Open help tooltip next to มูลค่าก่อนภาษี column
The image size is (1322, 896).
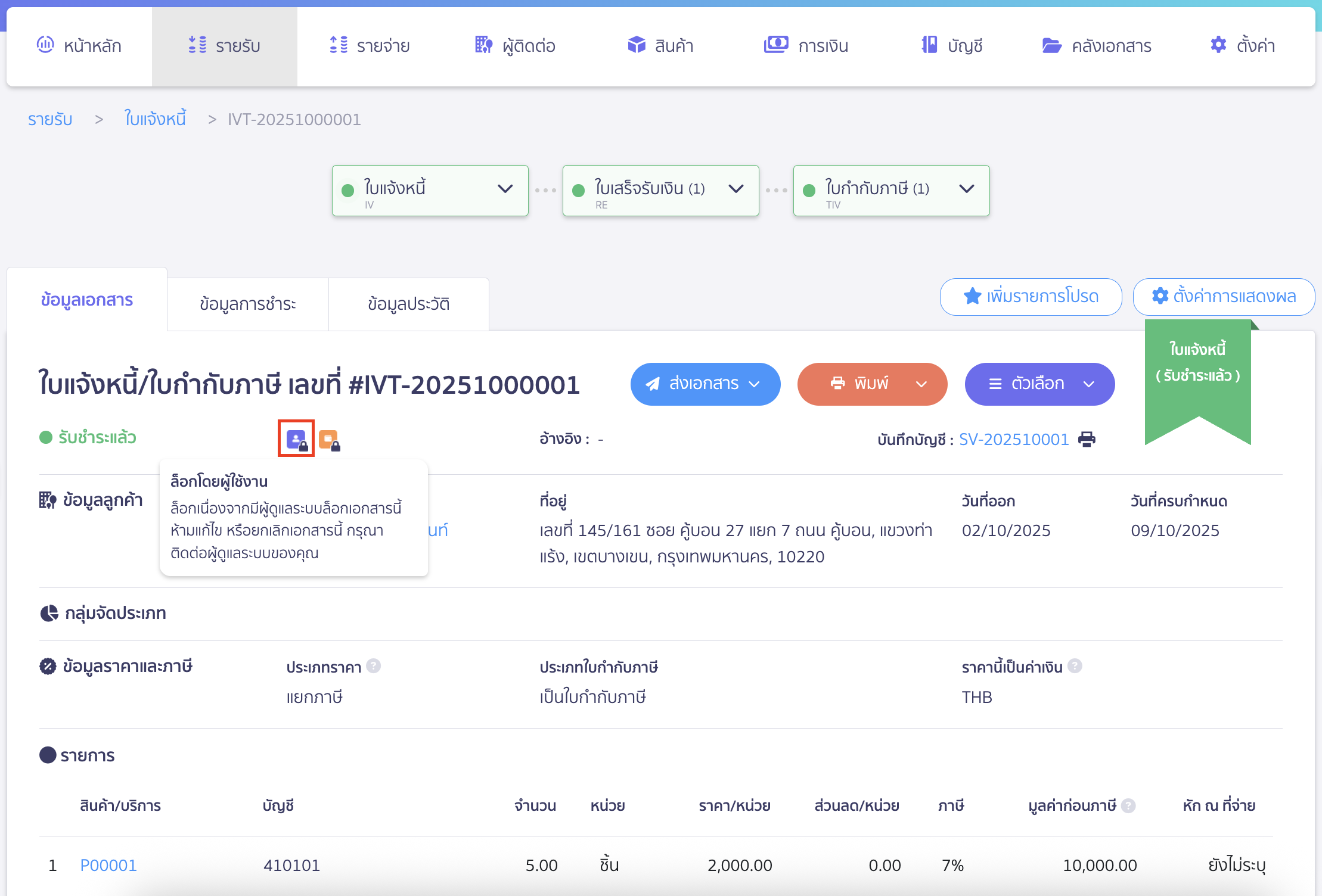(1128, 805)
